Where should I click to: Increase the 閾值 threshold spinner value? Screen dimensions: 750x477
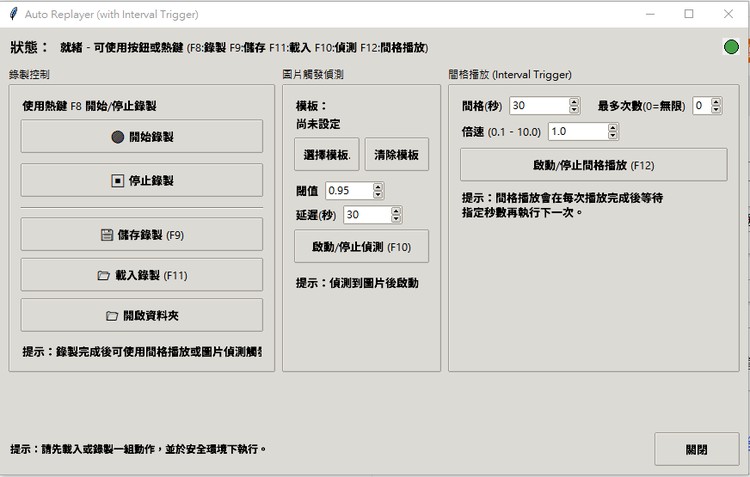pos(378,186)
